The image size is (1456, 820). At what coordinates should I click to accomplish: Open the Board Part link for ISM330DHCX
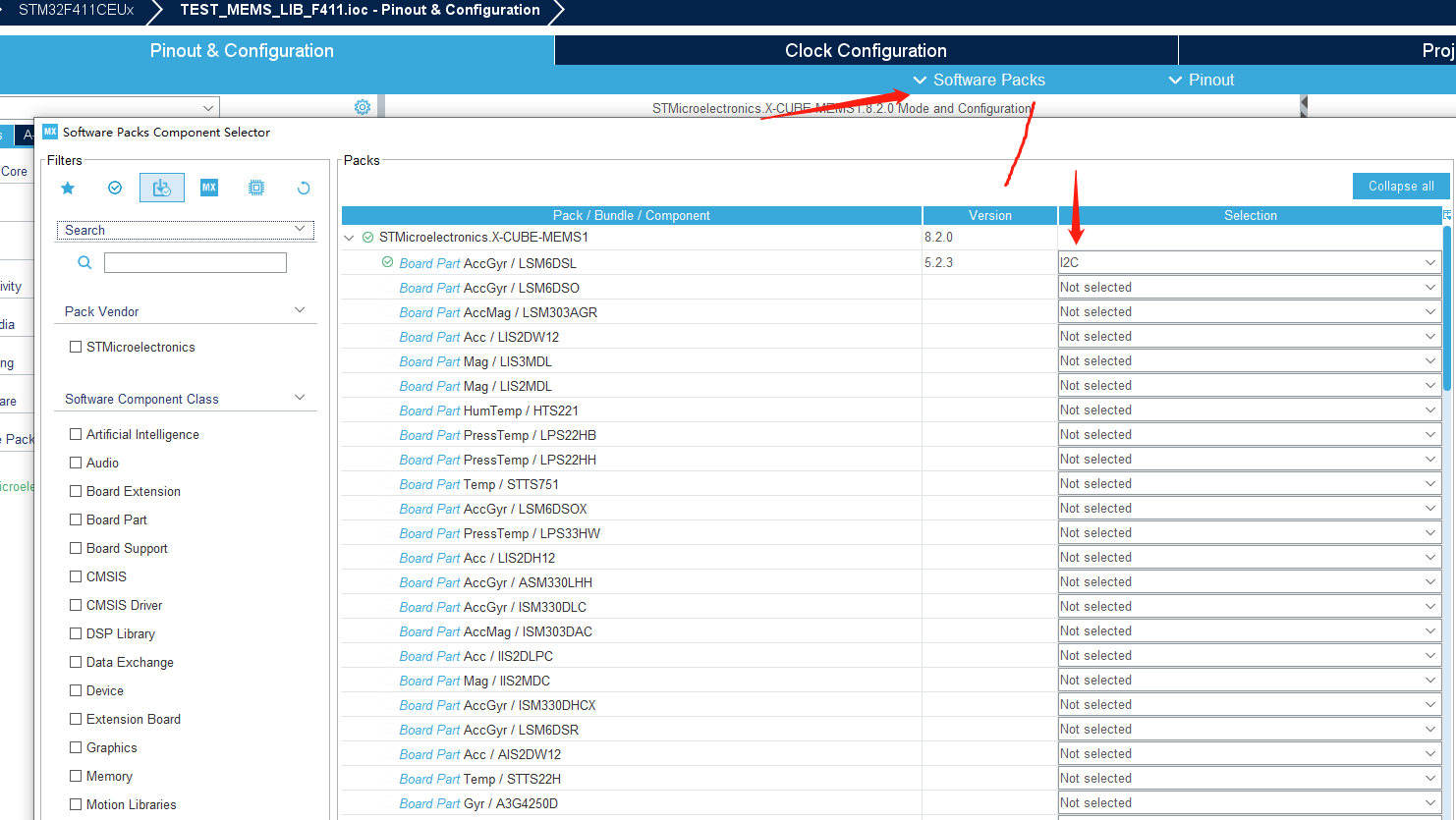point(429,705)
